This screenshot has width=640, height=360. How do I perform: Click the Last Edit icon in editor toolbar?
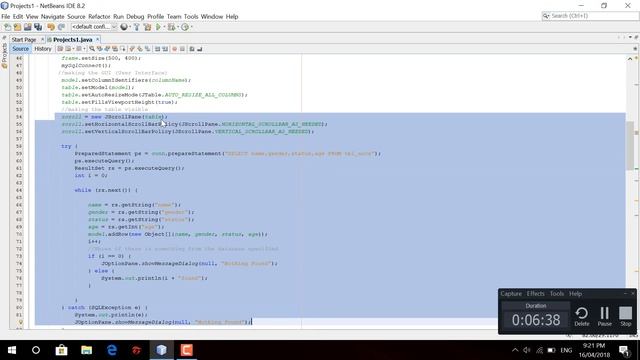coord(60,49)
